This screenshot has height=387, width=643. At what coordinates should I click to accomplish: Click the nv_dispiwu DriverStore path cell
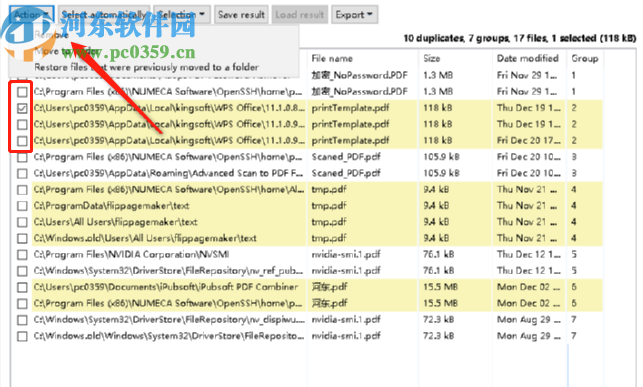tap(169, 319)
